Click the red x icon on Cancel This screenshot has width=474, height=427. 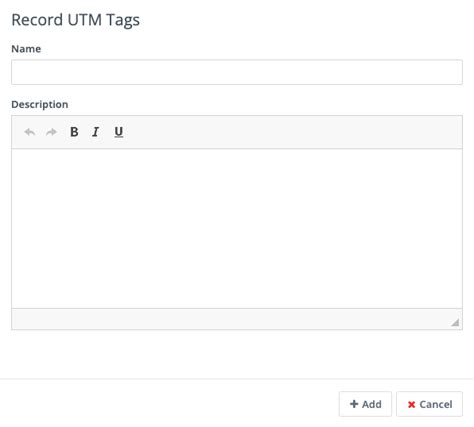412,404
